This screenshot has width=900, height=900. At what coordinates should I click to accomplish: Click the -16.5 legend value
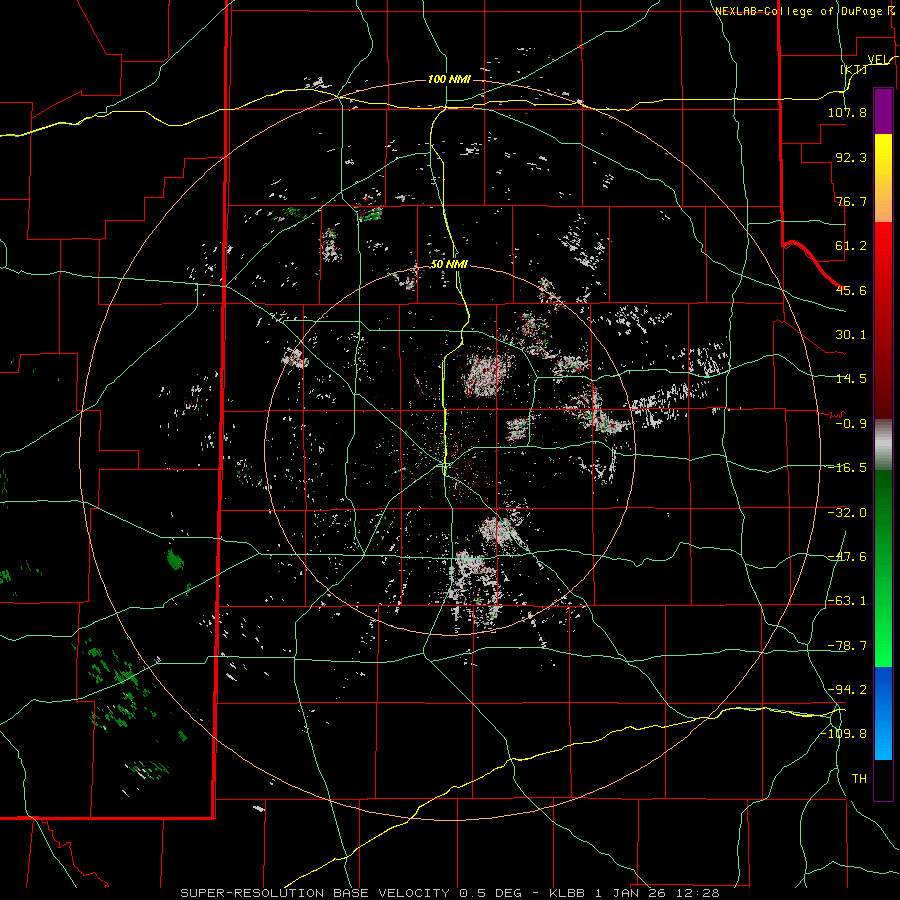(847, 468)
